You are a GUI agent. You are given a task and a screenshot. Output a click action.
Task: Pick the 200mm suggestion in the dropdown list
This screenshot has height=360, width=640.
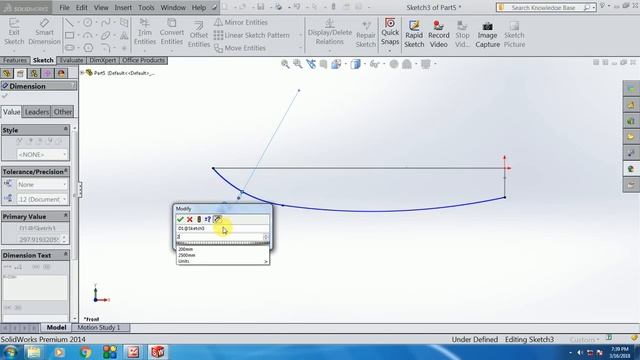click(x=186, y=249)
